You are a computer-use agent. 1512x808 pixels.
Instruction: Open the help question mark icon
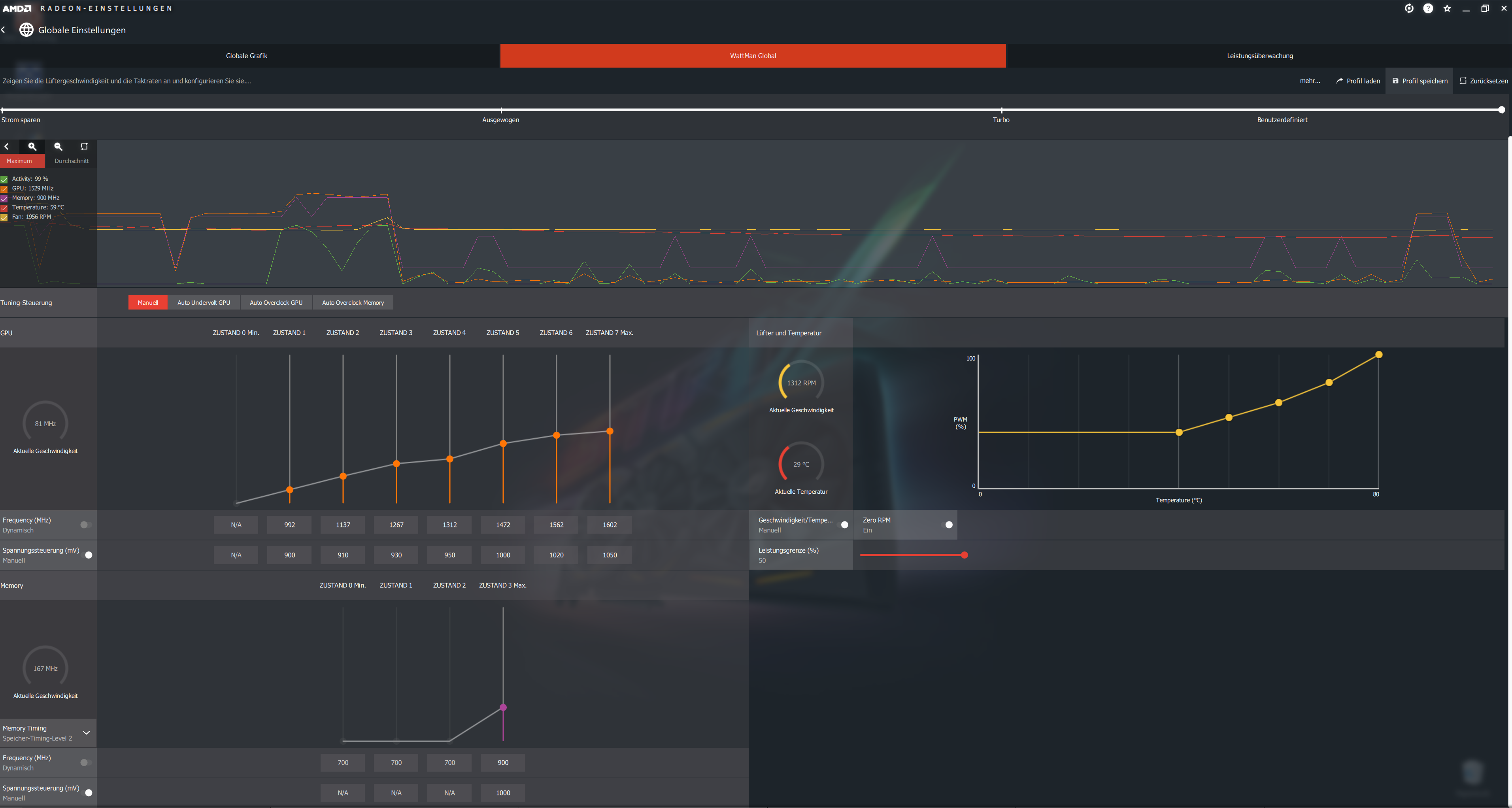pos(1428,8)
